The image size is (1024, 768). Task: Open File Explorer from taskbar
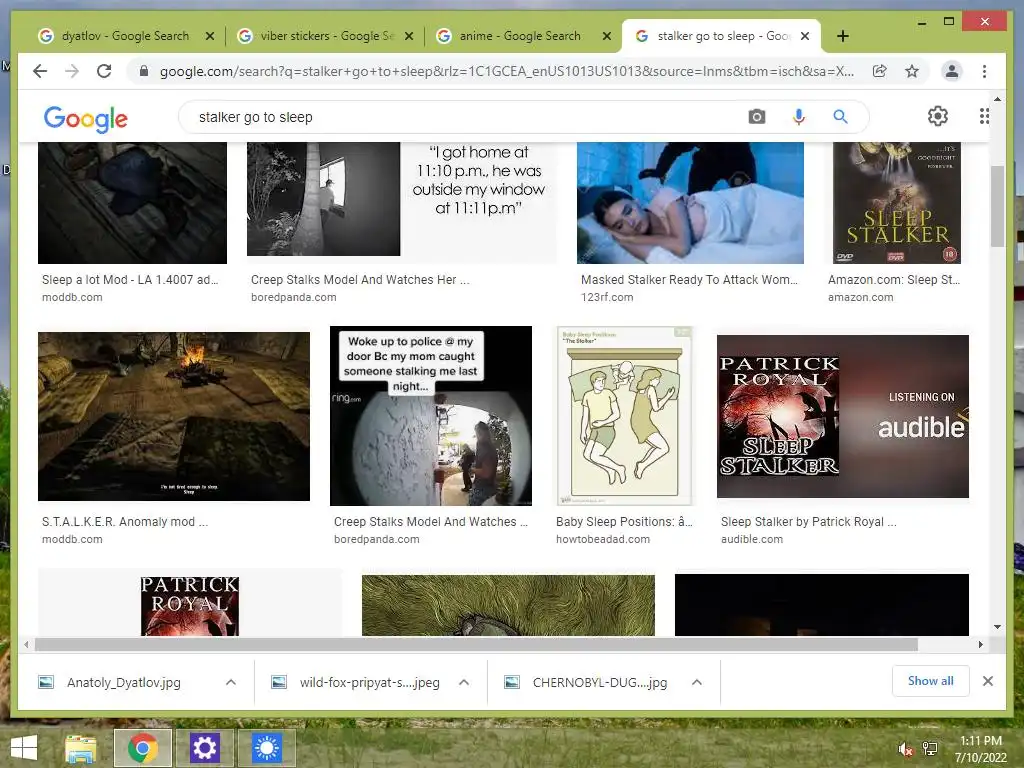[81, 748]
